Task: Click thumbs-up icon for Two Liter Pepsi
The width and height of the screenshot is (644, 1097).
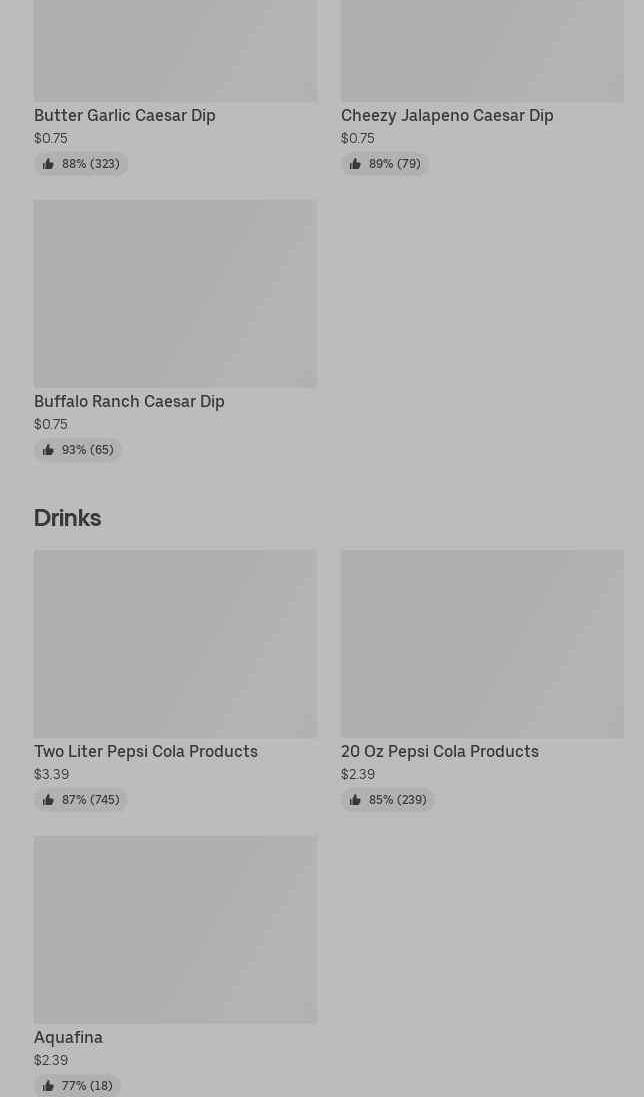Action: [48, 800]
